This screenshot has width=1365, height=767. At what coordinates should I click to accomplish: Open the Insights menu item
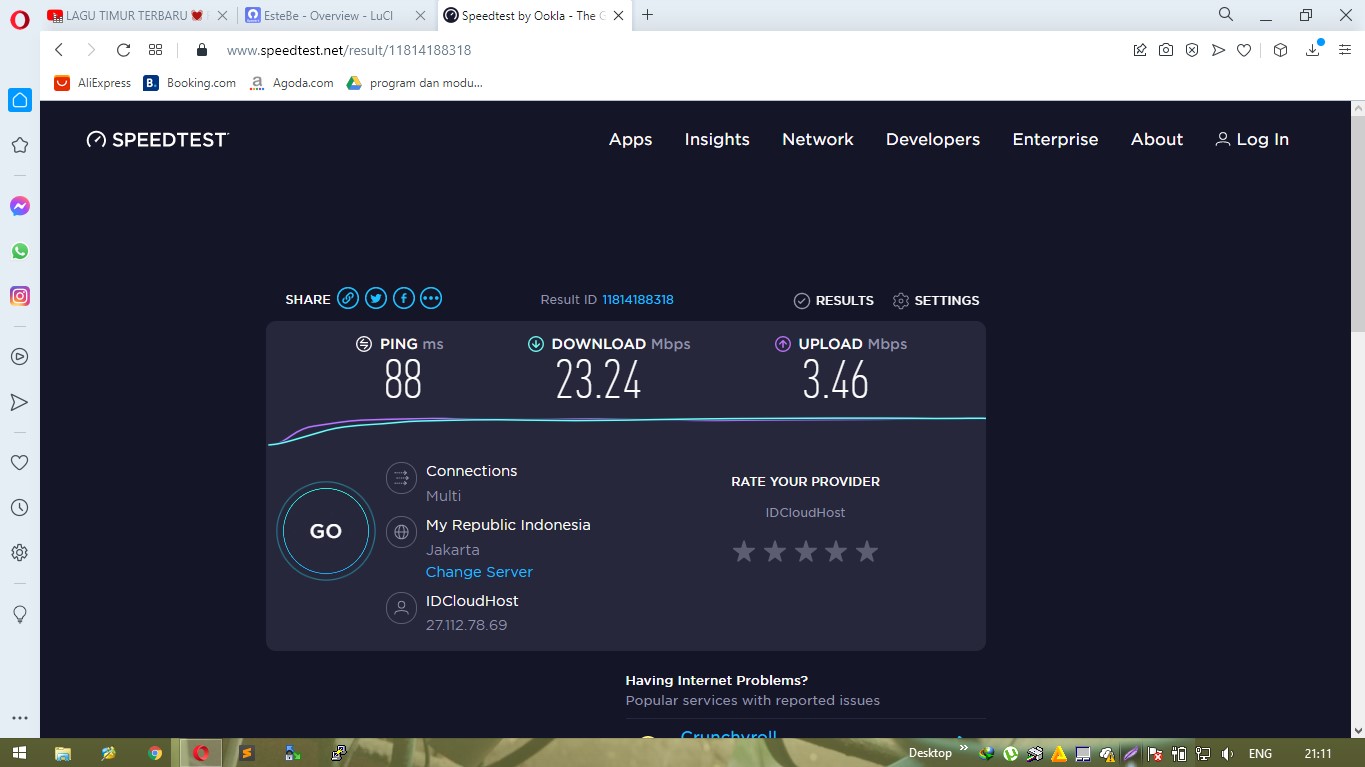tap(717, 140)
